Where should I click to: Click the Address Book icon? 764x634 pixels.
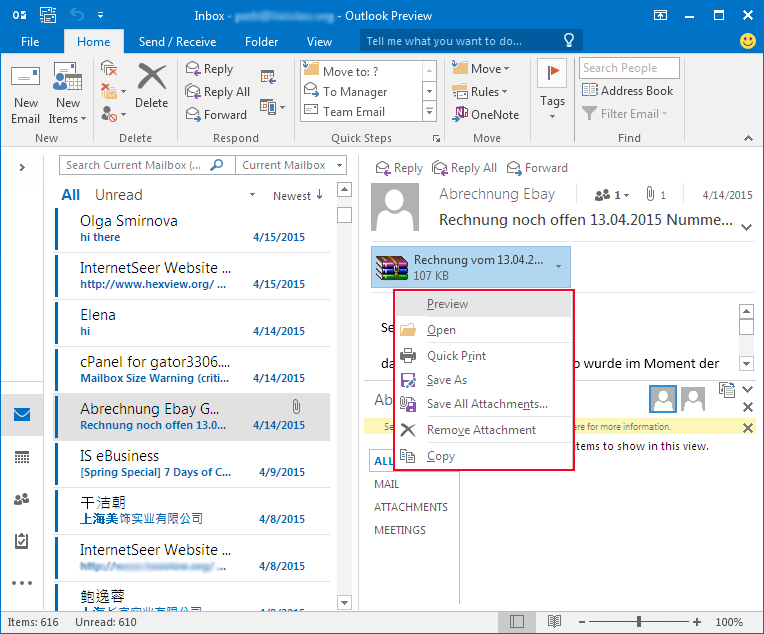click(x=590, y=91)
